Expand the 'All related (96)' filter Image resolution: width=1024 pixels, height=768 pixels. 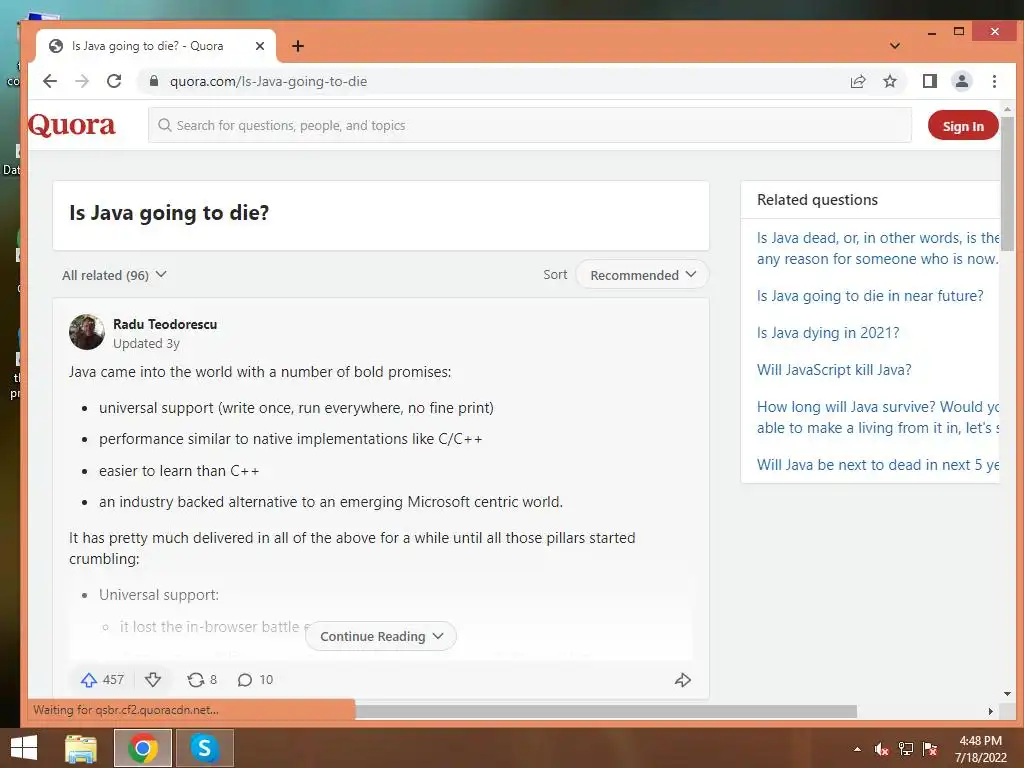(x=114, y=275)
